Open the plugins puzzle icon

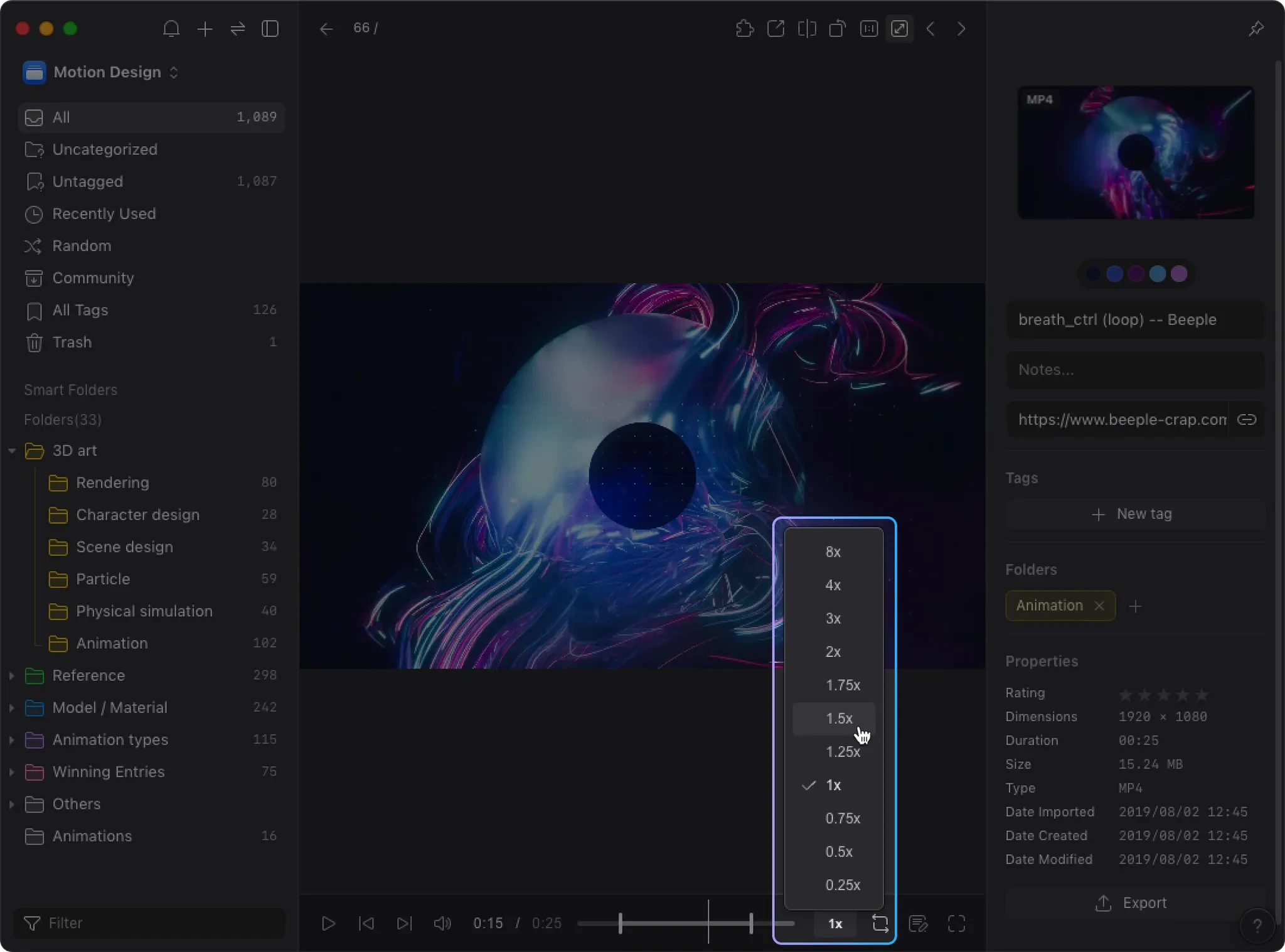click(744, 29)
